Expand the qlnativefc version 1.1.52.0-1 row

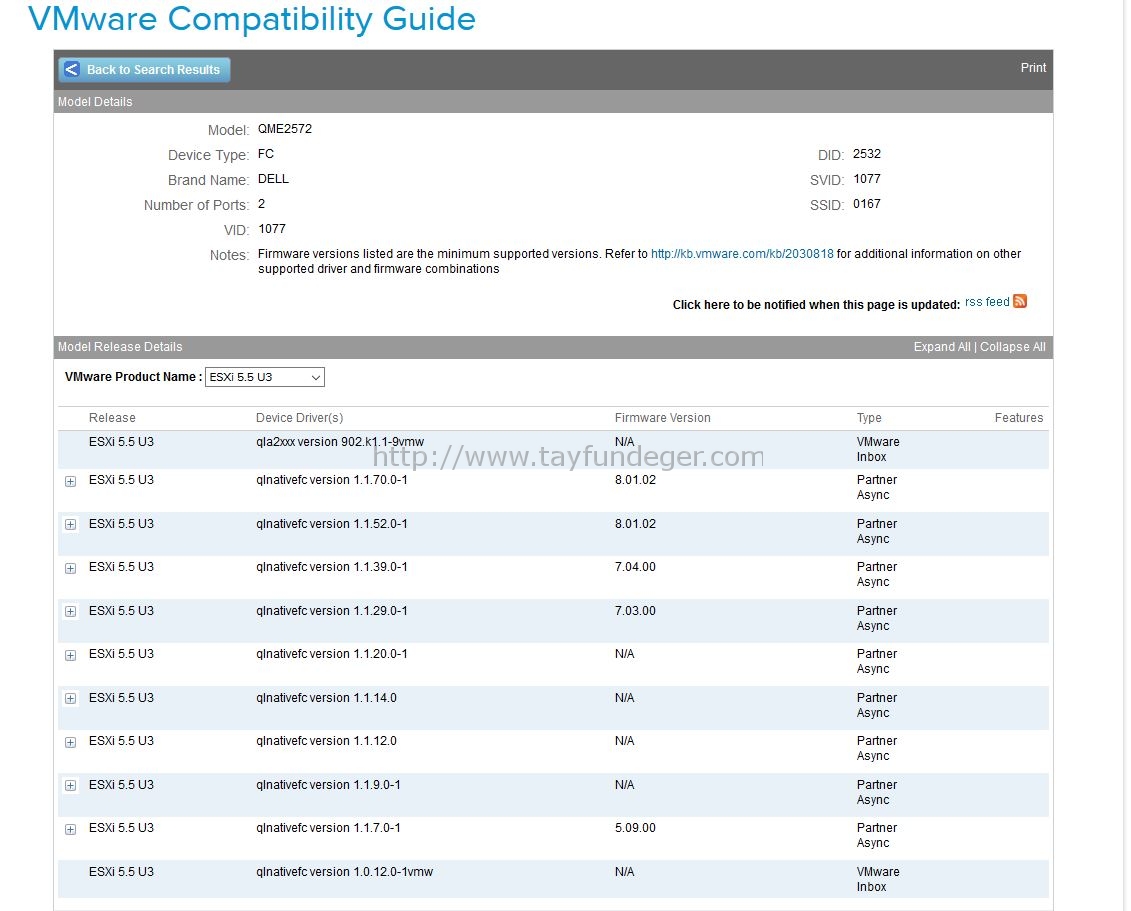pyautogui.click(x=70, y=524)
